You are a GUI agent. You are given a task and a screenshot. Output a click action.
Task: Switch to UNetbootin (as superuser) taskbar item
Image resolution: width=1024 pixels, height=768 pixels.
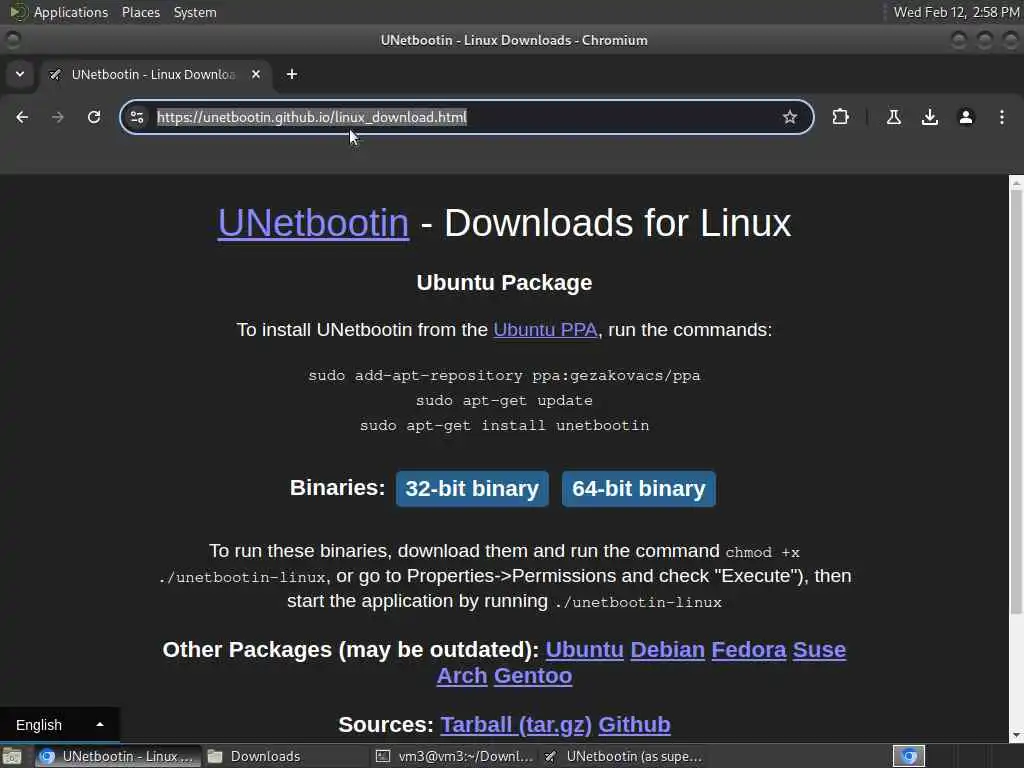coord(624,756)
